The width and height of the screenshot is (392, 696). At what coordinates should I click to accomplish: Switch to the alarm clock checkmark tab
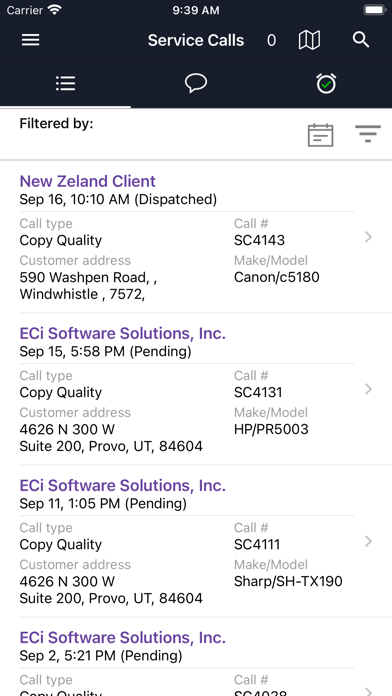(x=326, y=83)
